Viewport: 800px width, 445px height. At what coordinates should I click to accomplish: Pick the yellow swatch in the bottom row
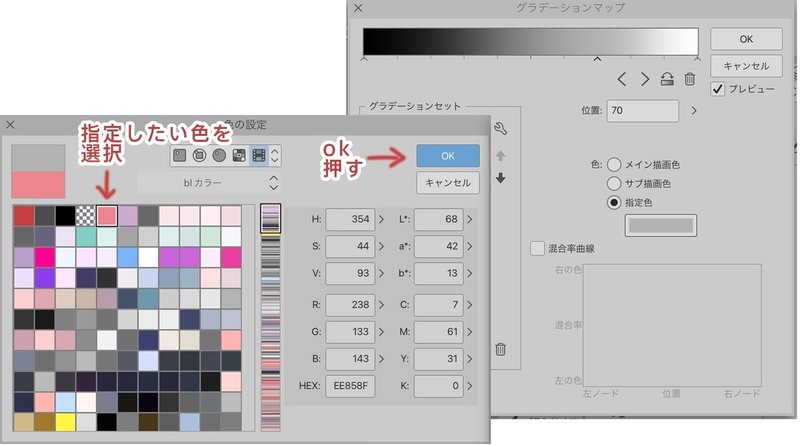65,423
